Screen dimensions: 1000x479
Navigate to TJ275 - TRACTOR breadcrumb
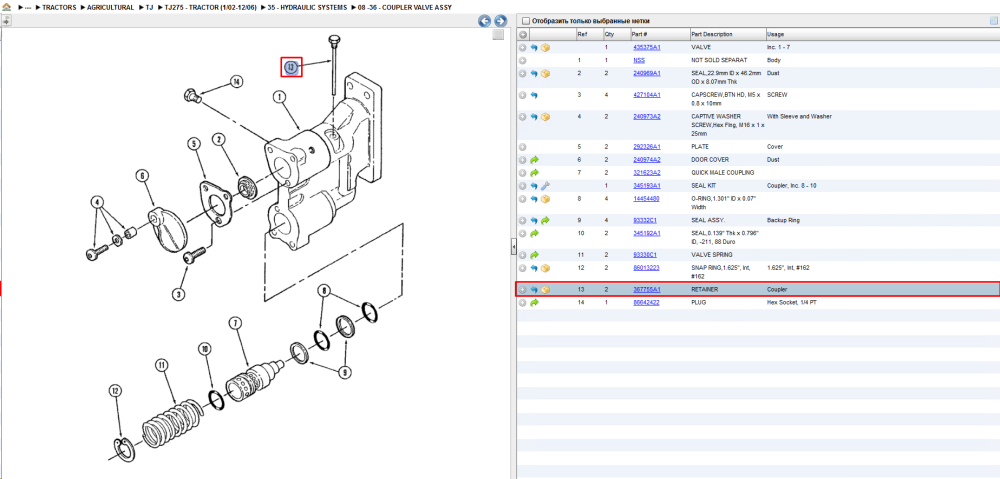(x=208, y=8)
